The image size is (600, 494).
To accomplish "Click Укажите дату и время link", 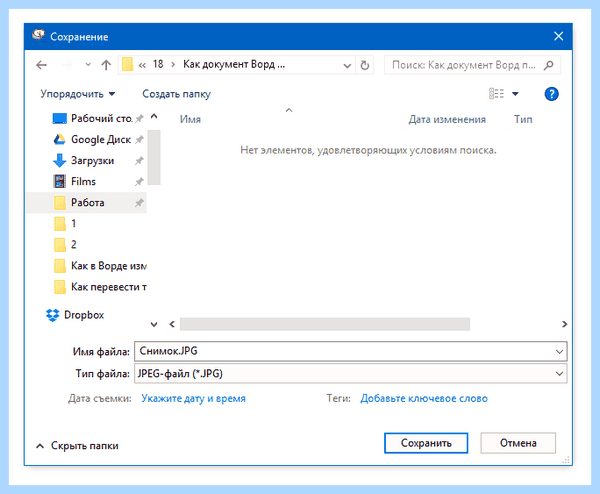I will (x=193, y=398).
